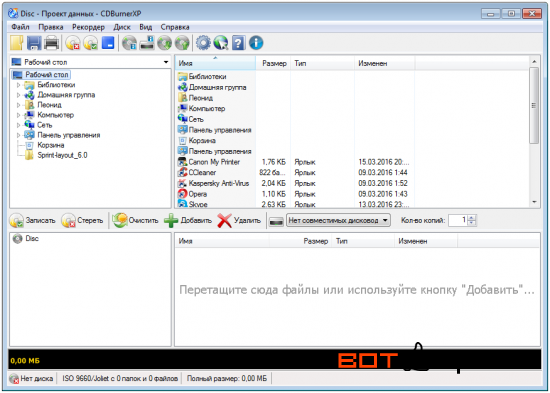The height and width of the screenshot is (393, 550).
Task: Open the Файл menu
Action: (x=20, y=27)
